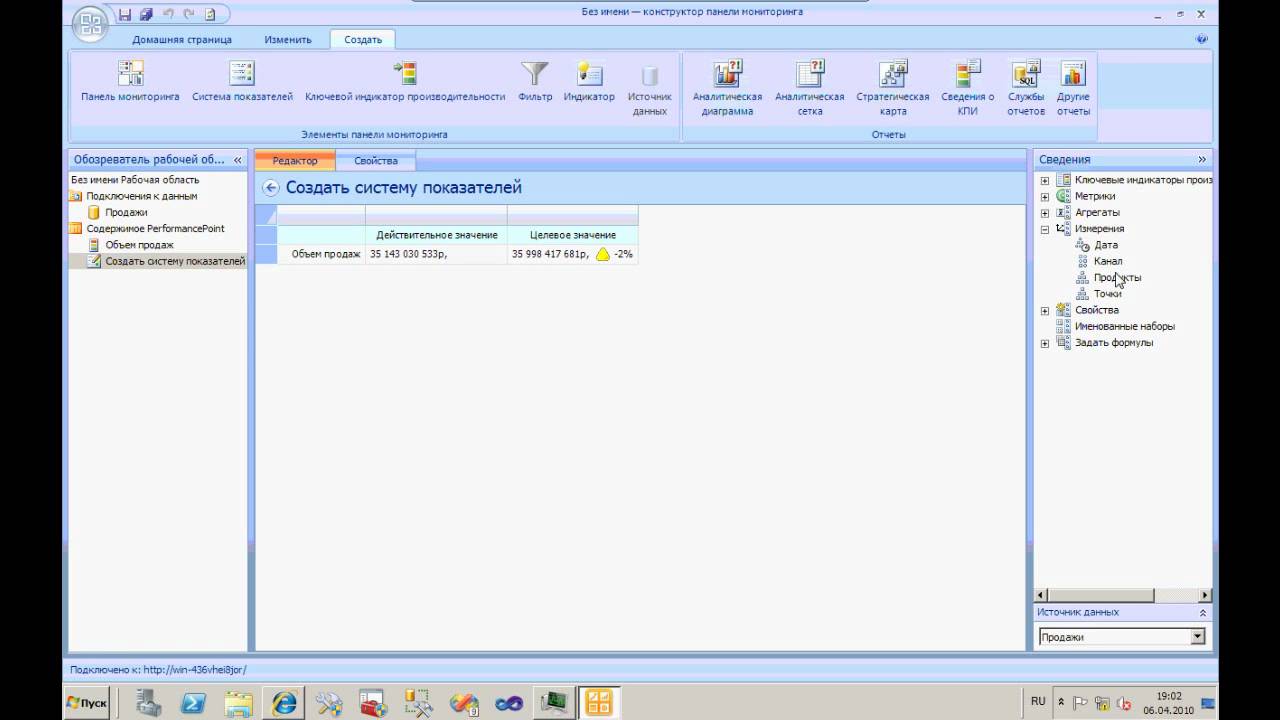This screenshot has width=1280, height=720.
Task: Select the Редактор editor tab
Action: tap(295, 161)
